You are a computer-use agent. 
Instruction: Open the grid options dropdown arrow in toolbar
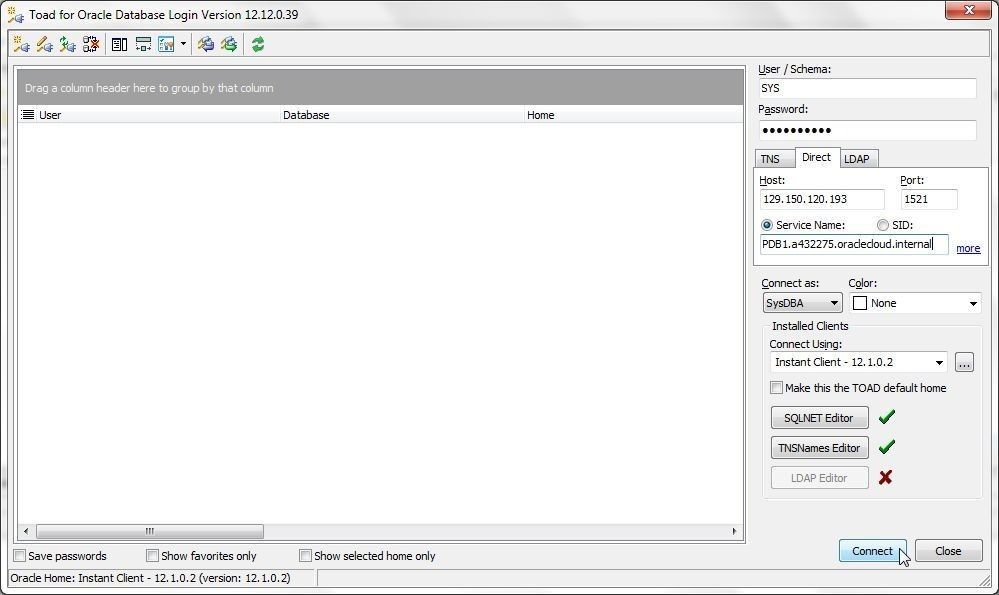point(183,44)
